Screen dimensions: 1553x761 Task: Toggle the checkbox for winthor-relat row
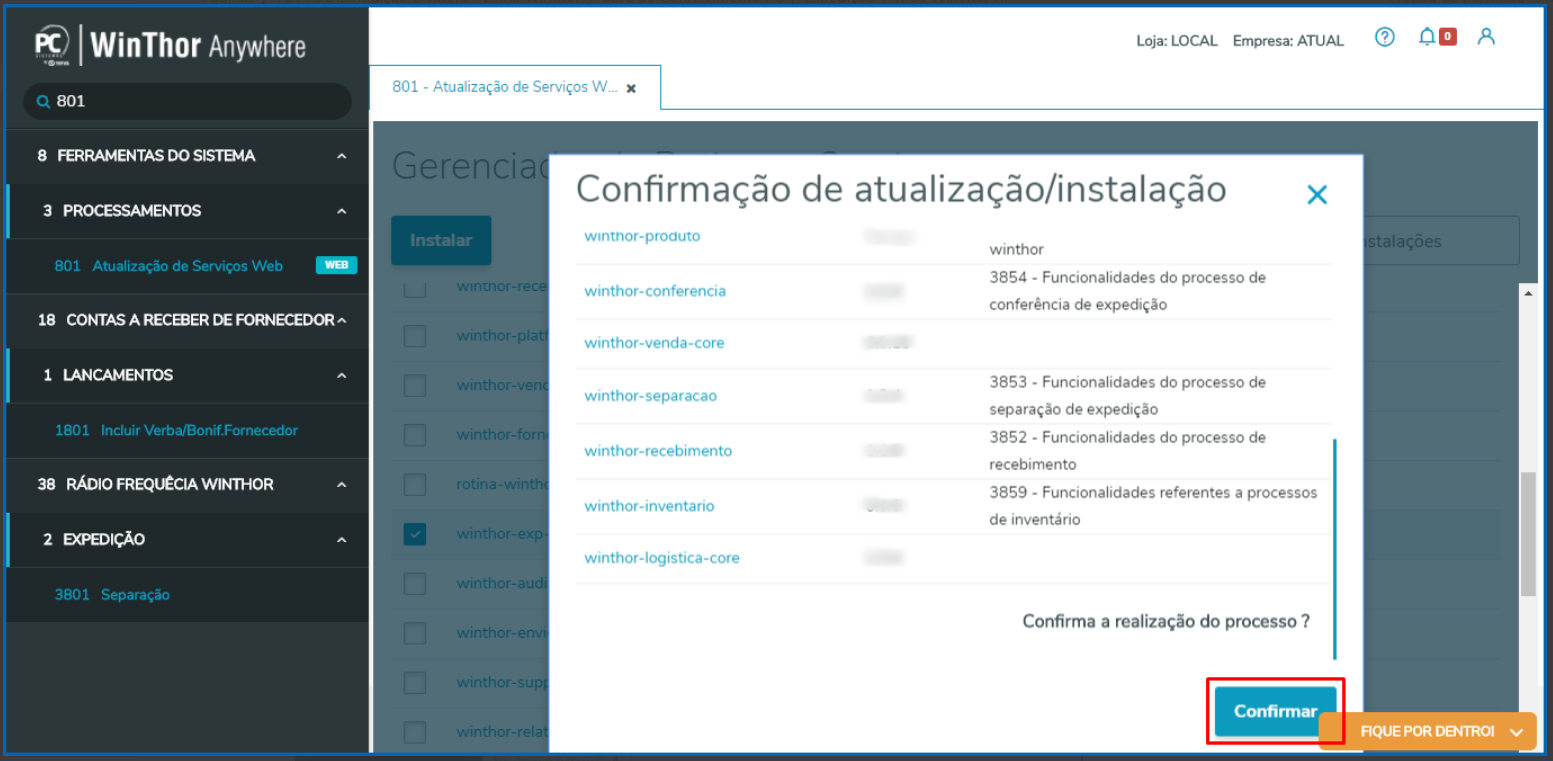[415, 732]
